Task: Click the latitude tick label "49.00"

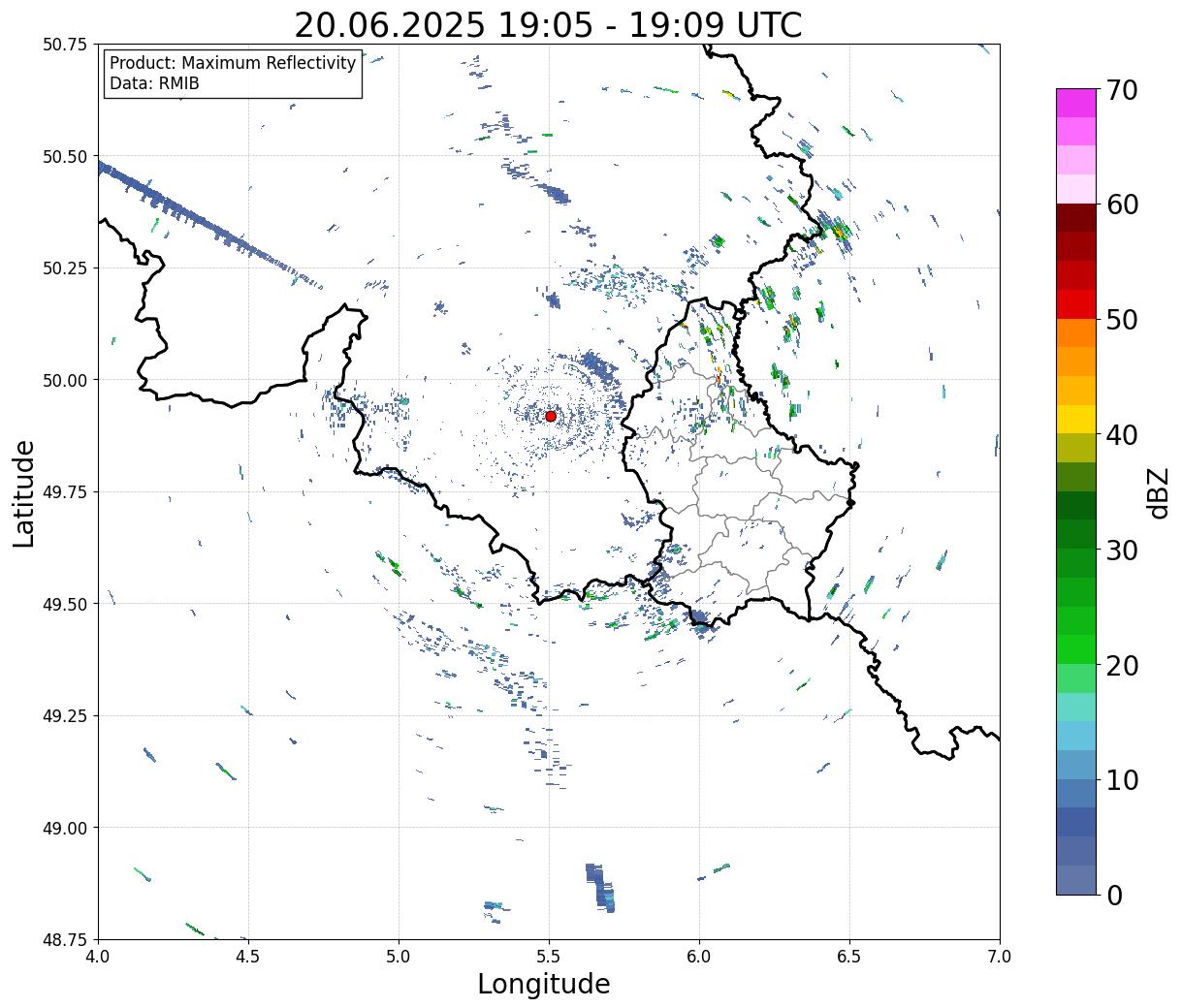Action: [x=65, y=828]
